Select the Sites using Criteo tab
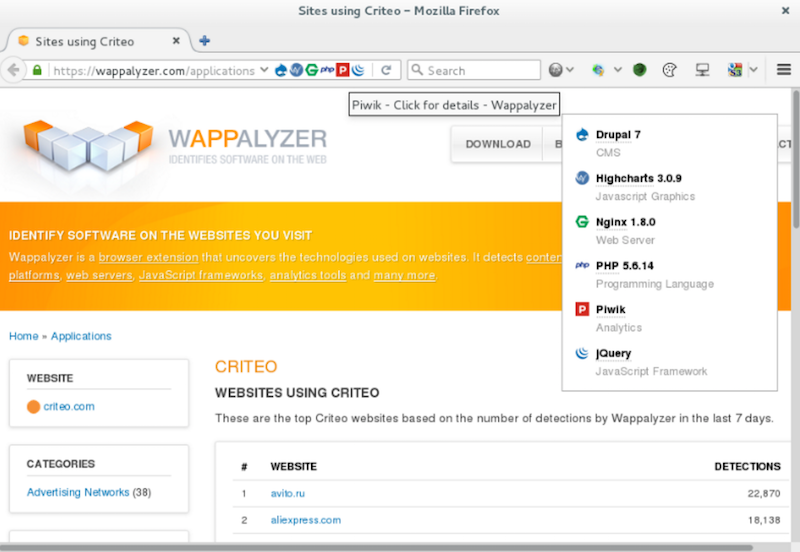800x552 pixels. 97,41
